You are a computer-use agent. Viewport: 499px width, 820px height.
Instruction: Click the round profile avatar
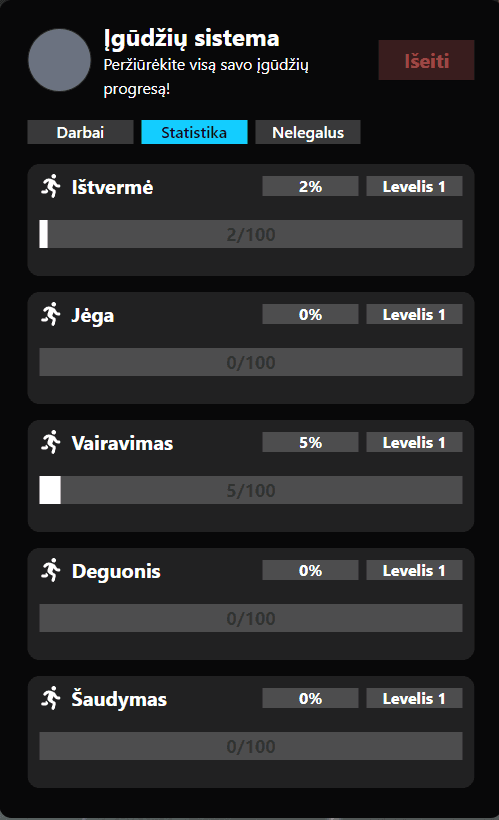pyautogui.click(x=59, y=60)
